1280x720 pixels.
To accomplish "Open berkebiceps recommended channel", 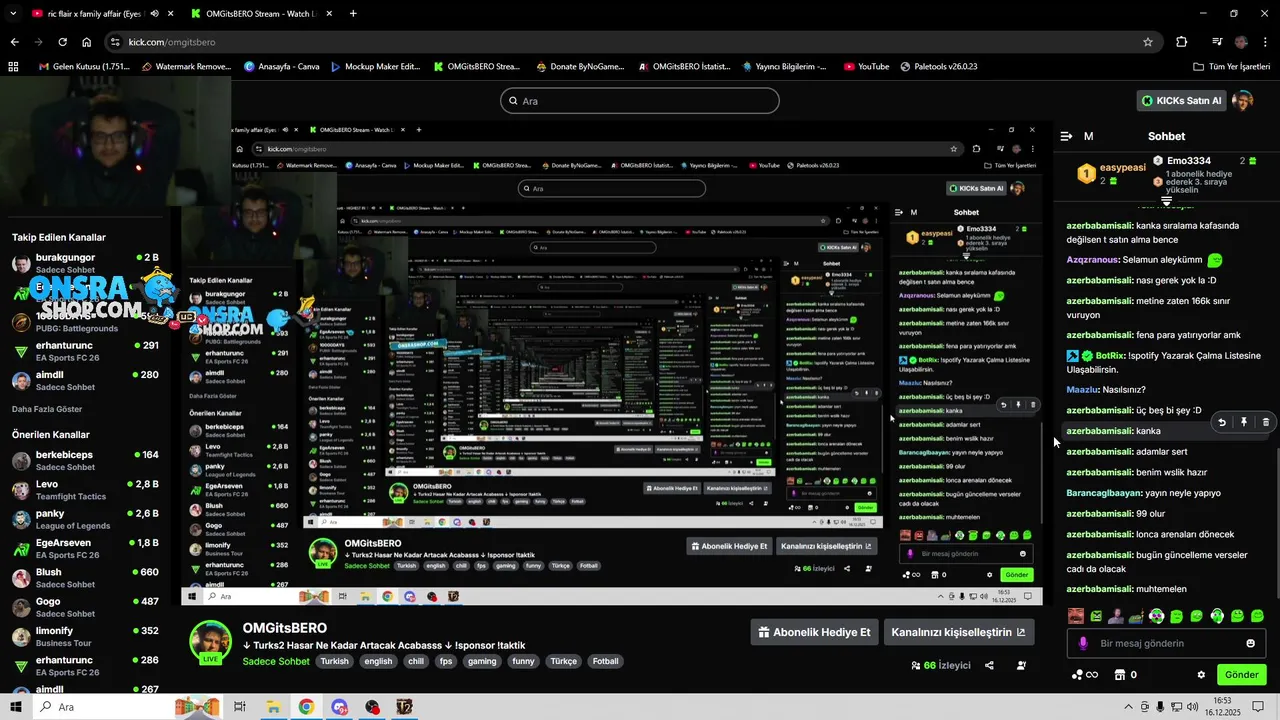I will pyautogui.click(x=85, y=460).
